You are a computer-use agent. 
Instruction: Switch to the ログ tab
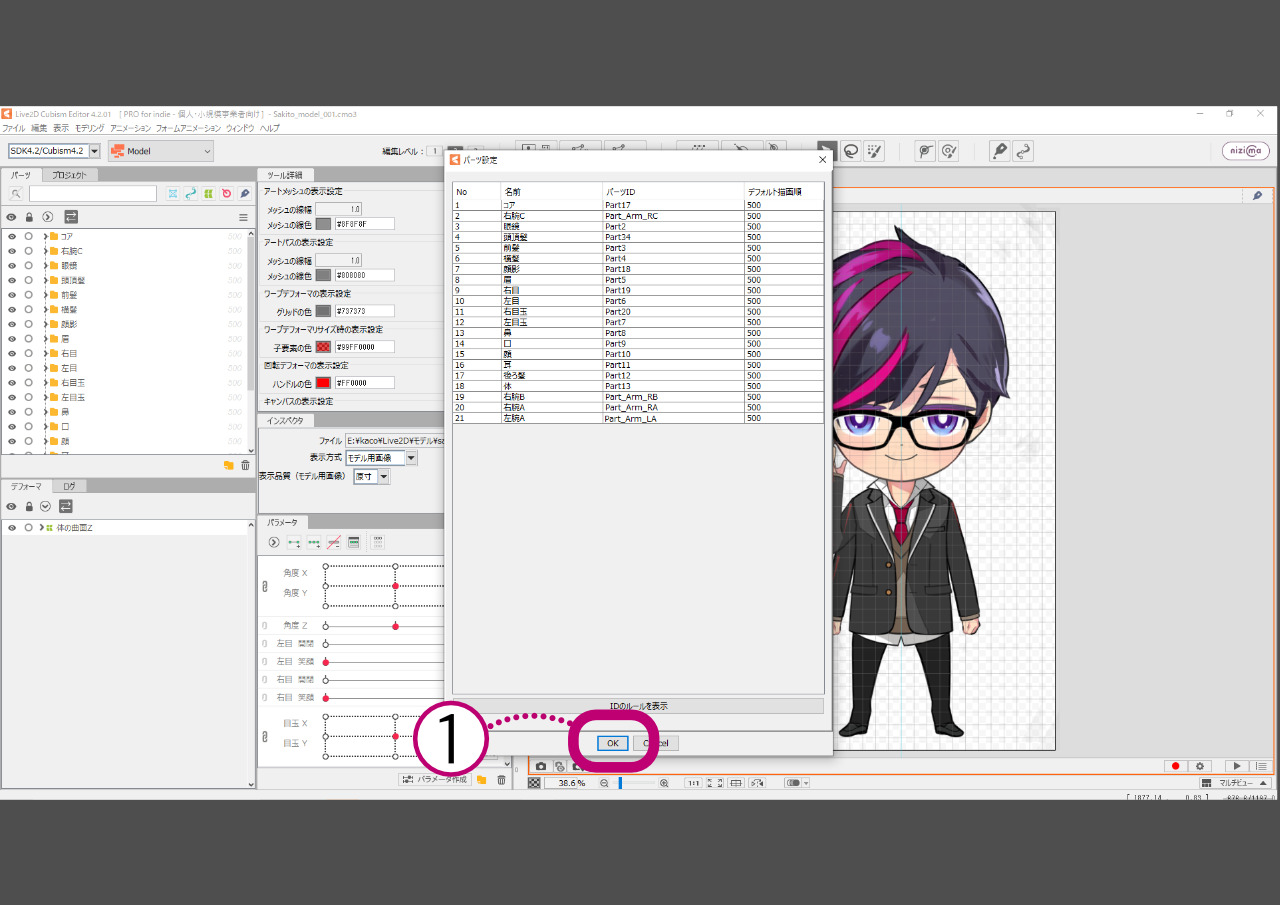(x=69, y=486)
